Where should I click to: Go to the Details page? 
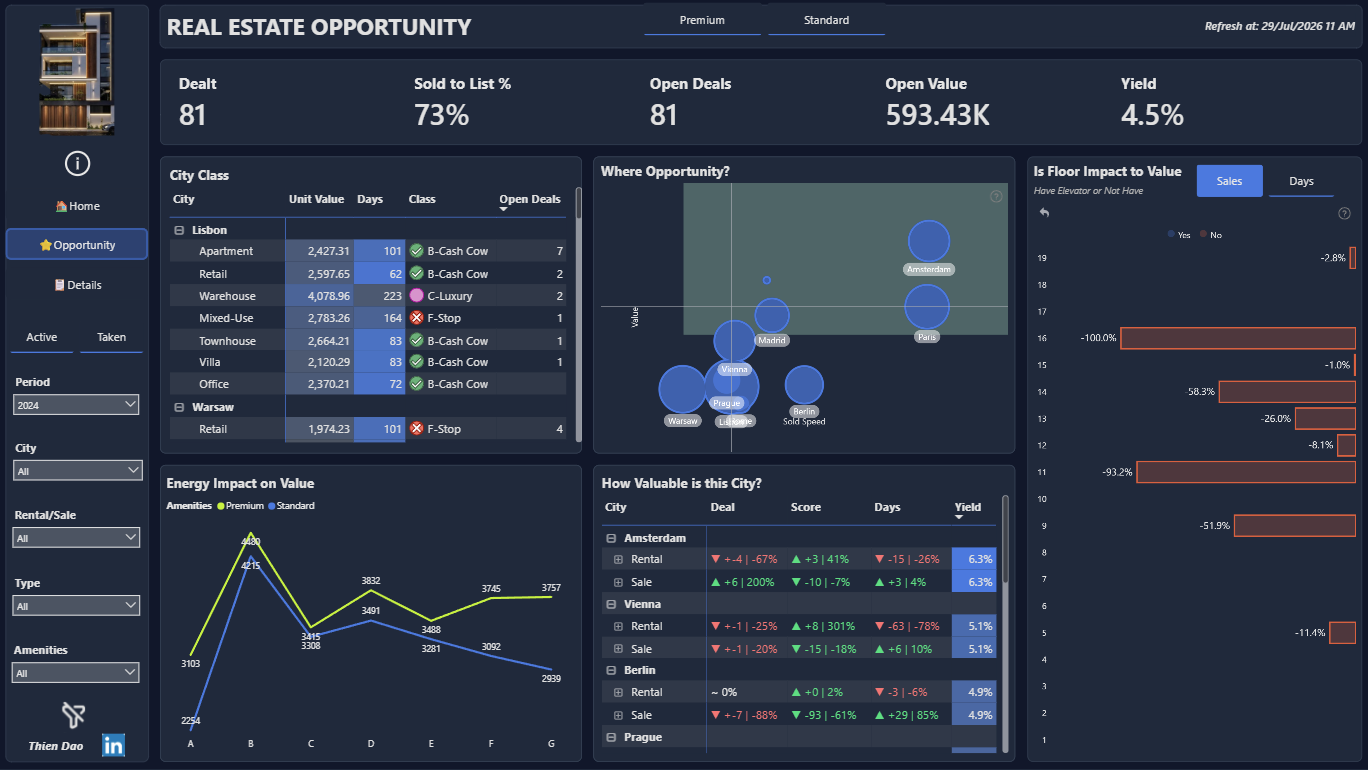pyautogui.click(x=77, y=285)
